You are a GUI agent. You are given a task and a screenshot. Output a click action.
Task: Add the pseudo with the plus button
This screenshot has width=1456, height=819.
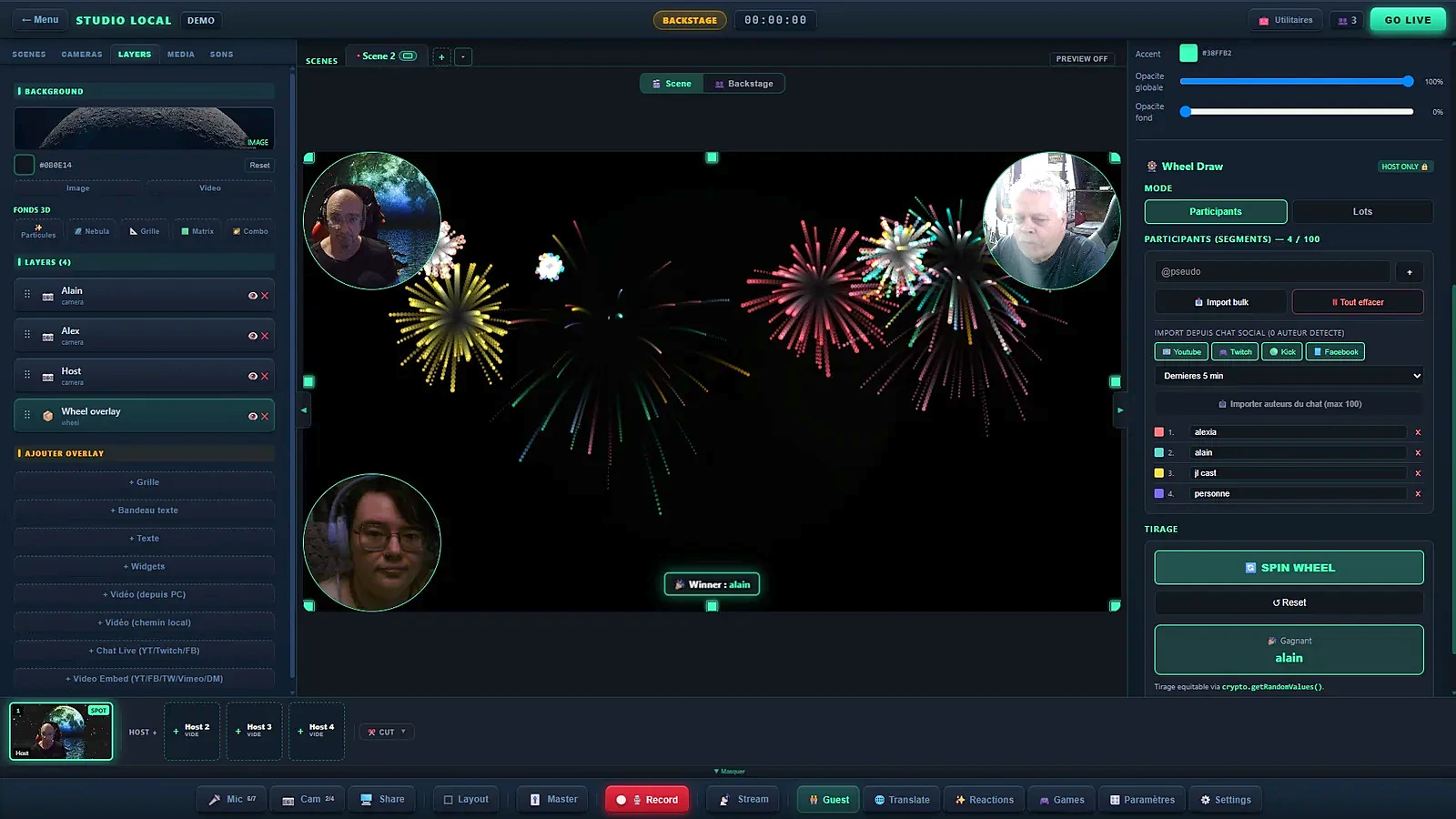(1410, 272)
